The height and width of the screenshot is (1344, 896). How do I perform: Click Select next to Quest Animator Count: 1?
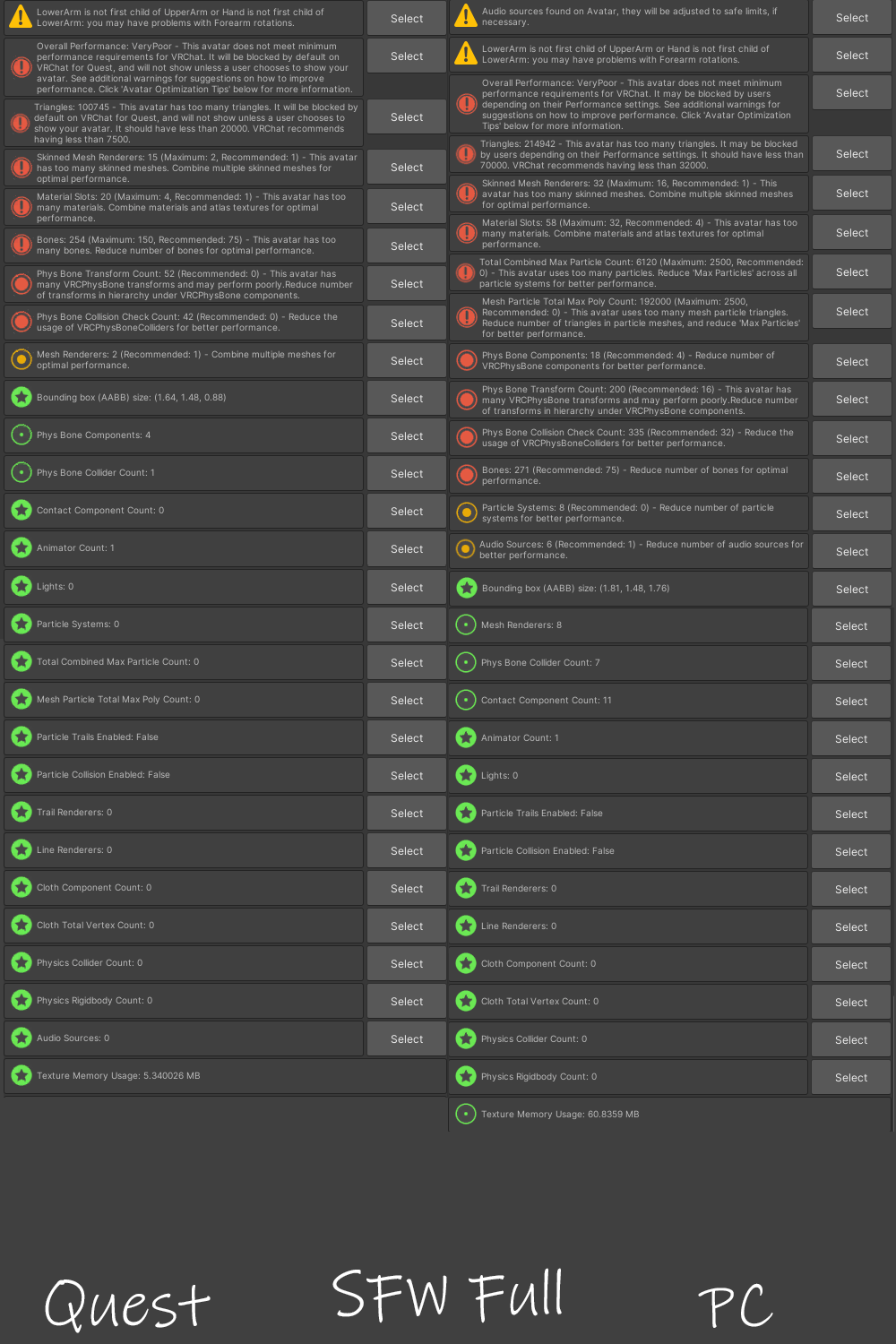coord(407,549)
